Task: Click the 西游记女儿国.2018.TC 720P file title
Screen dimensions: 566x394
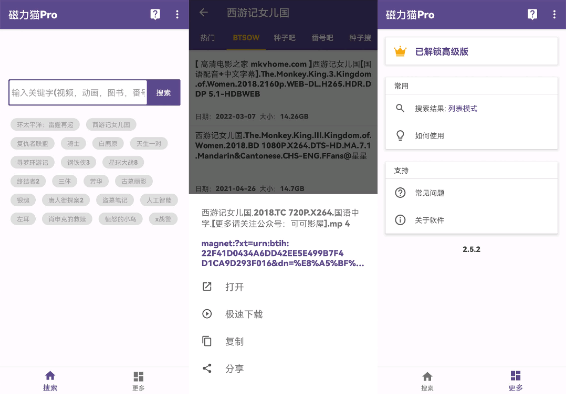Action: [280, 218]
